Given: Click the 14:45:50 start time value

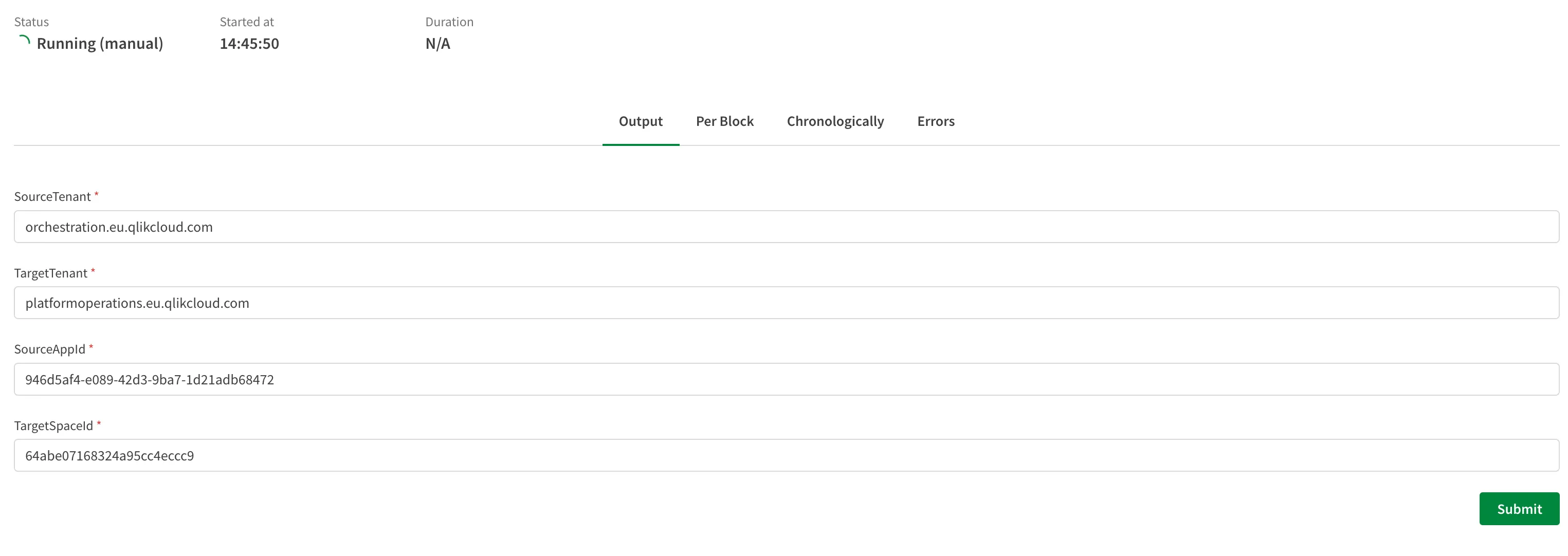Looking at the screenshot, I should [249, 44].
